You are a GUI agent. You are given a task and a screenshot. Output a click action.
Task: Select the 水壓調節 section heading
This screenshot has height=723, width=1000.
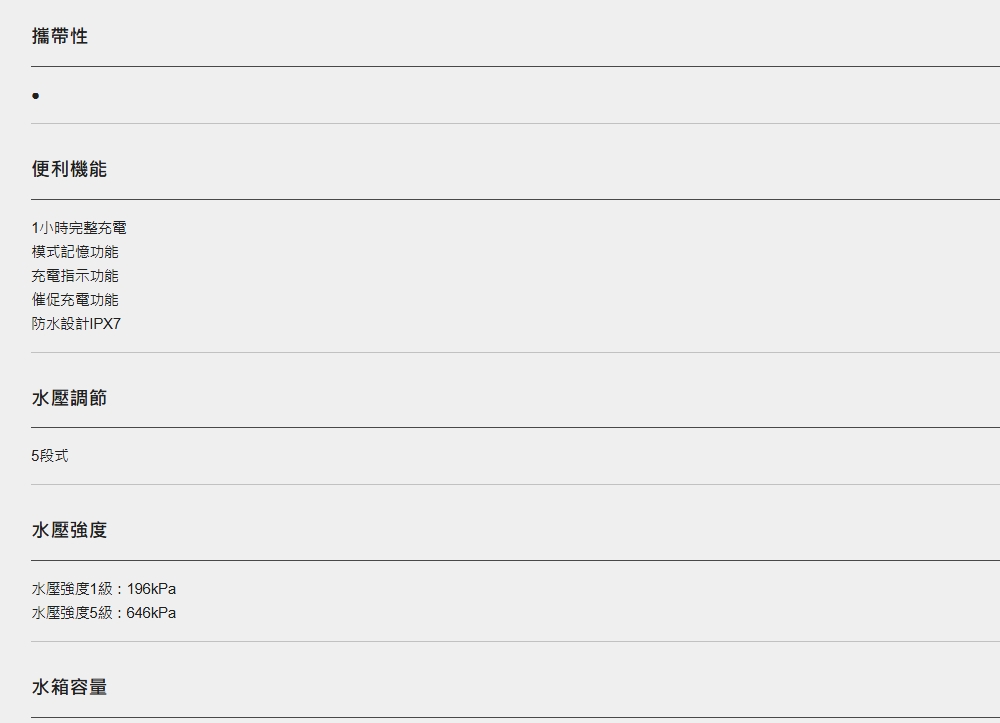pyautogui.click(x=70, y=398)
